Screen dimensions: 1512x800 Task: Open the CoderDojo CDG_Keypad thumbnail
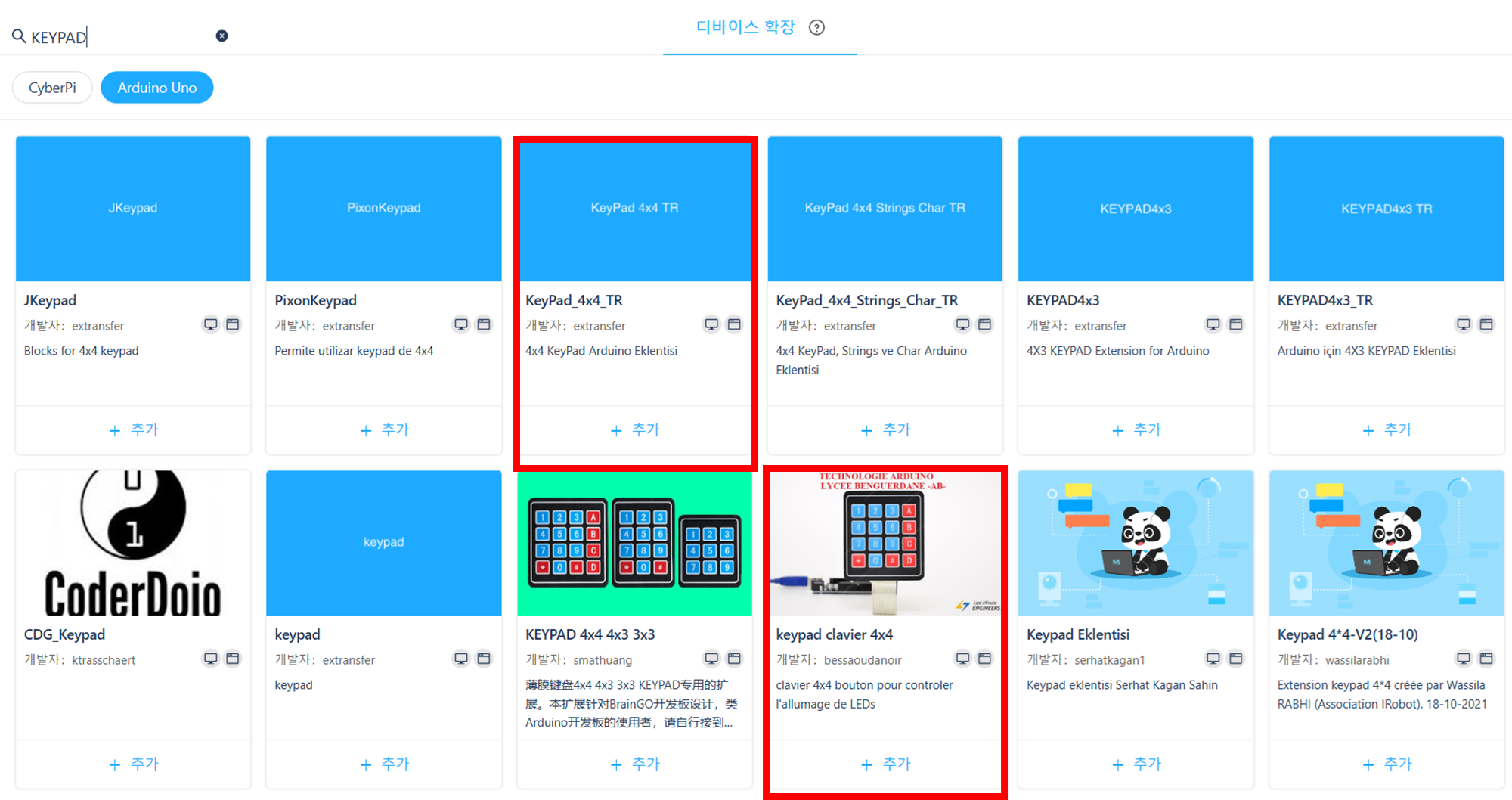[133, 543]
